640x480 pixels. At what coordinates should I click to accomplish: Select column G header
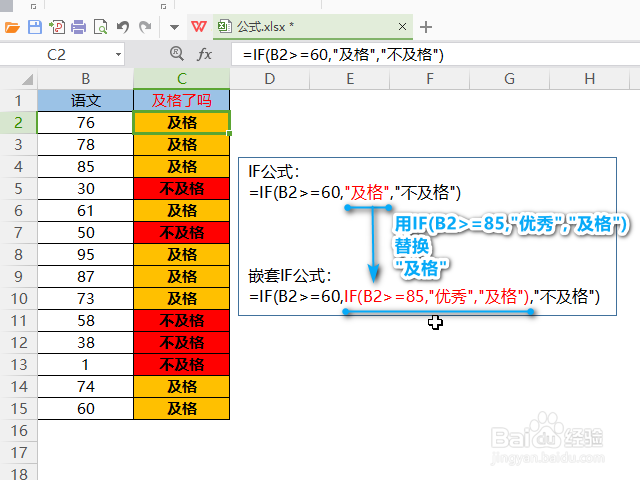pos(509,78)
